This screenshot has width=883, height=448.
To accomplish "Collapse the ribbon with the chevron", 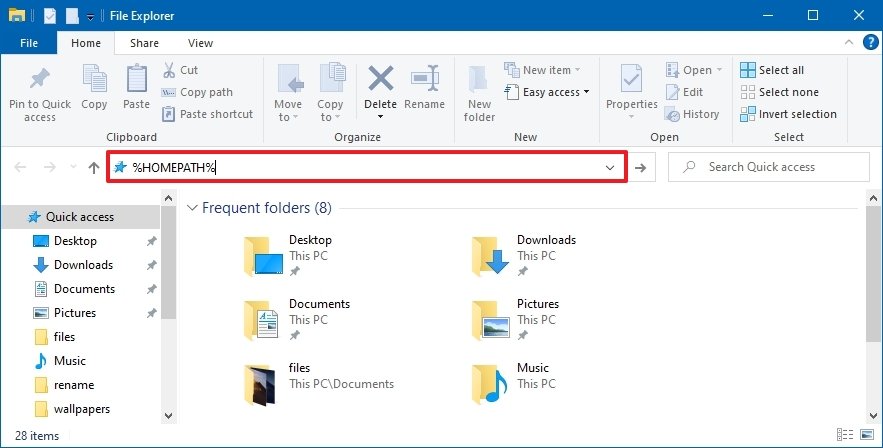I will click(849, 43).
